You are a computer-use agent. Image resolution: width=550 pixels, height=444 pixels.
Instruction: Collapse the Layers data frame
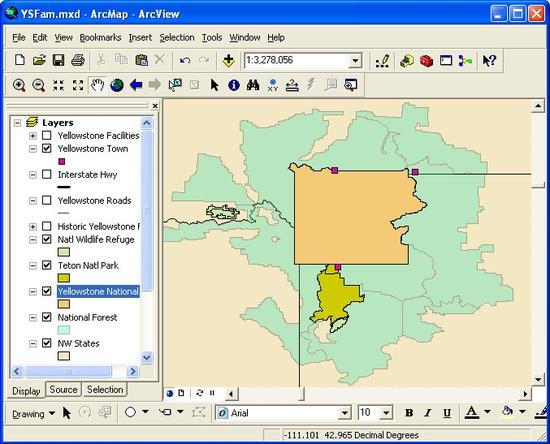pyautogui.click(x=17, y=123)
